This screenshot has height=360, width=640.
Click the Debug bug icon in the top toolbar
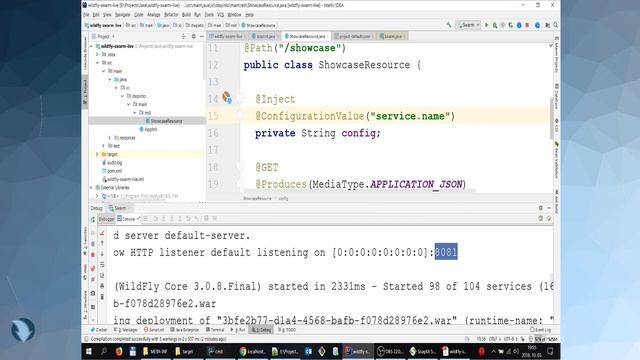tap(495, 25)
